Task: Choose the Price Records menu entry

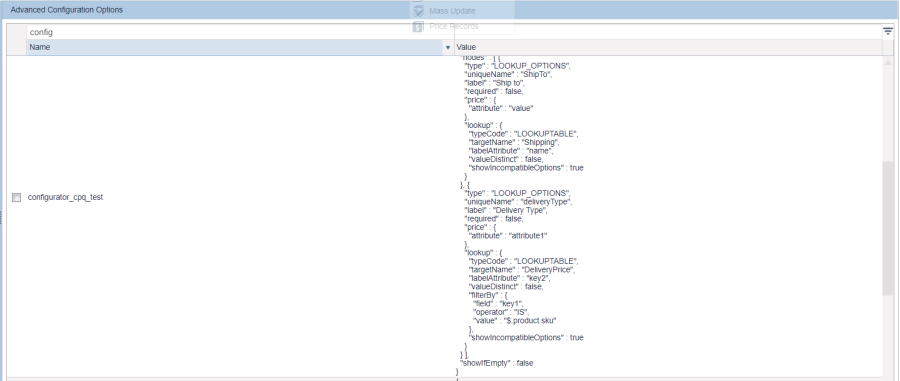Action: [453, 26]
